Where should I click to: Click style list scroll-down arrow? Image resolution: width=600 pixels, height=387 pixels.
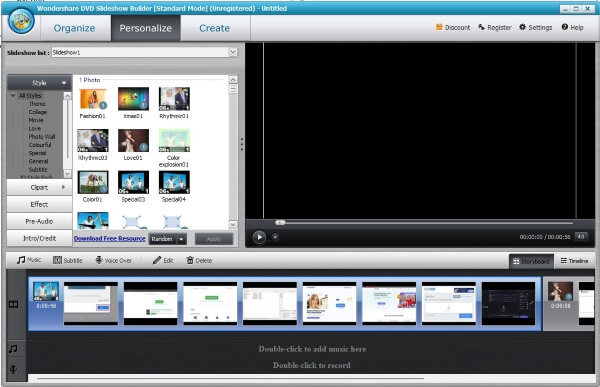pyautogui.click(x=233, y=225)
